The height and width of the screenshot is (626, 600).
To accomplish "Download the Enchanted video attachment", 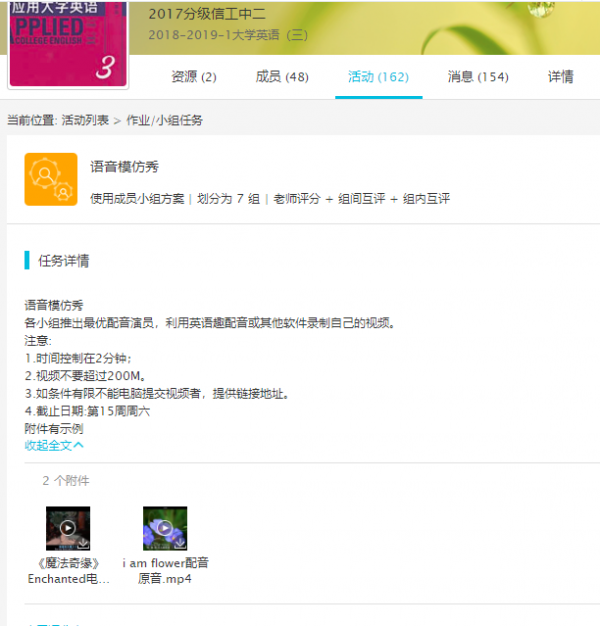I will [83, 543].
